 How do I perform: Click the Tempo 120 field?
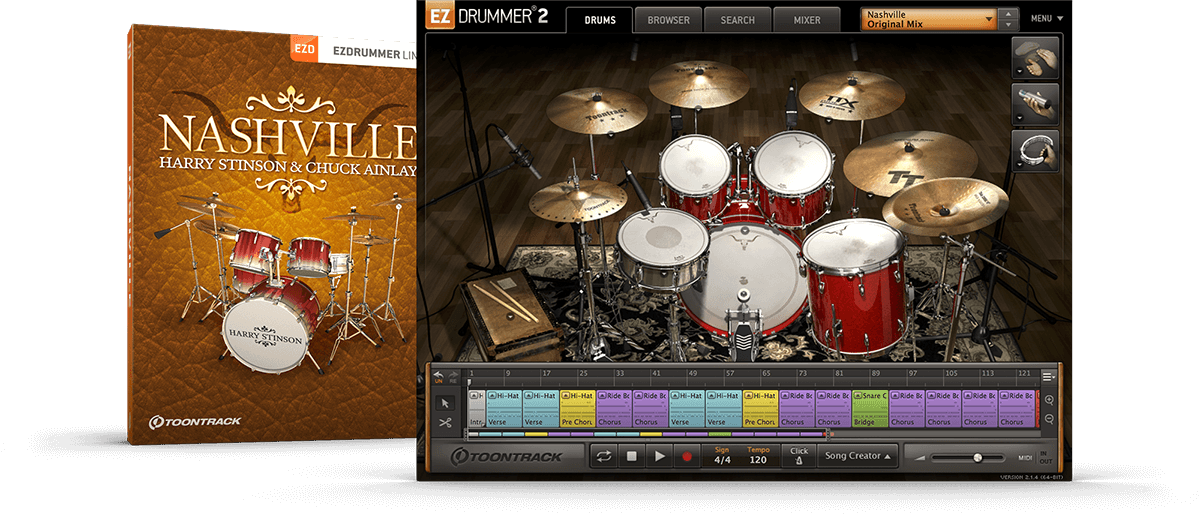pos(758,456)
